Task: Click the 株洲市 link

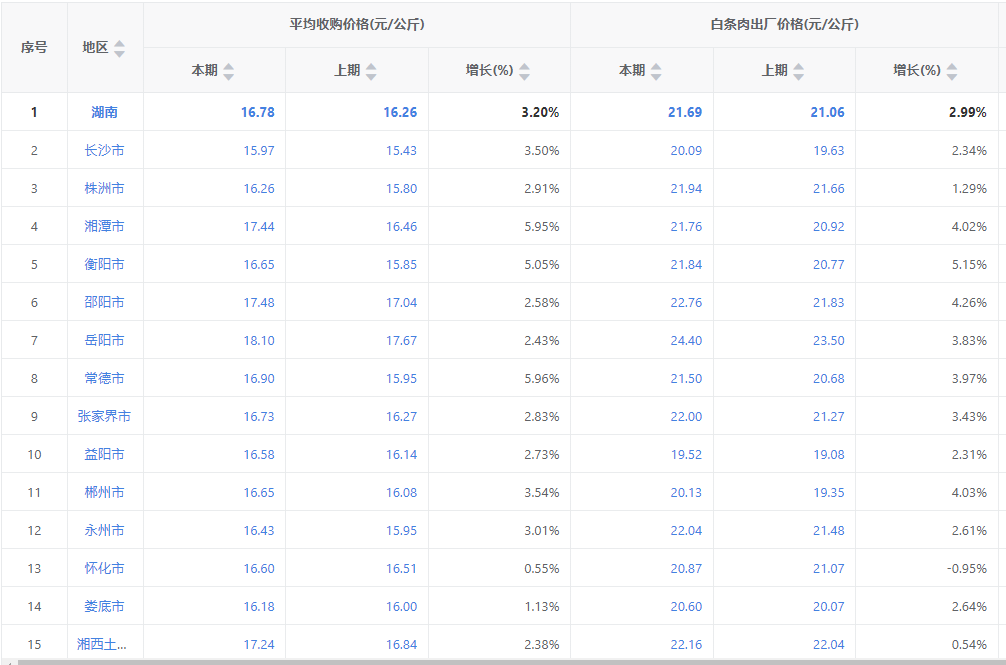Action: pyautogui.click(x=104, y=188)
